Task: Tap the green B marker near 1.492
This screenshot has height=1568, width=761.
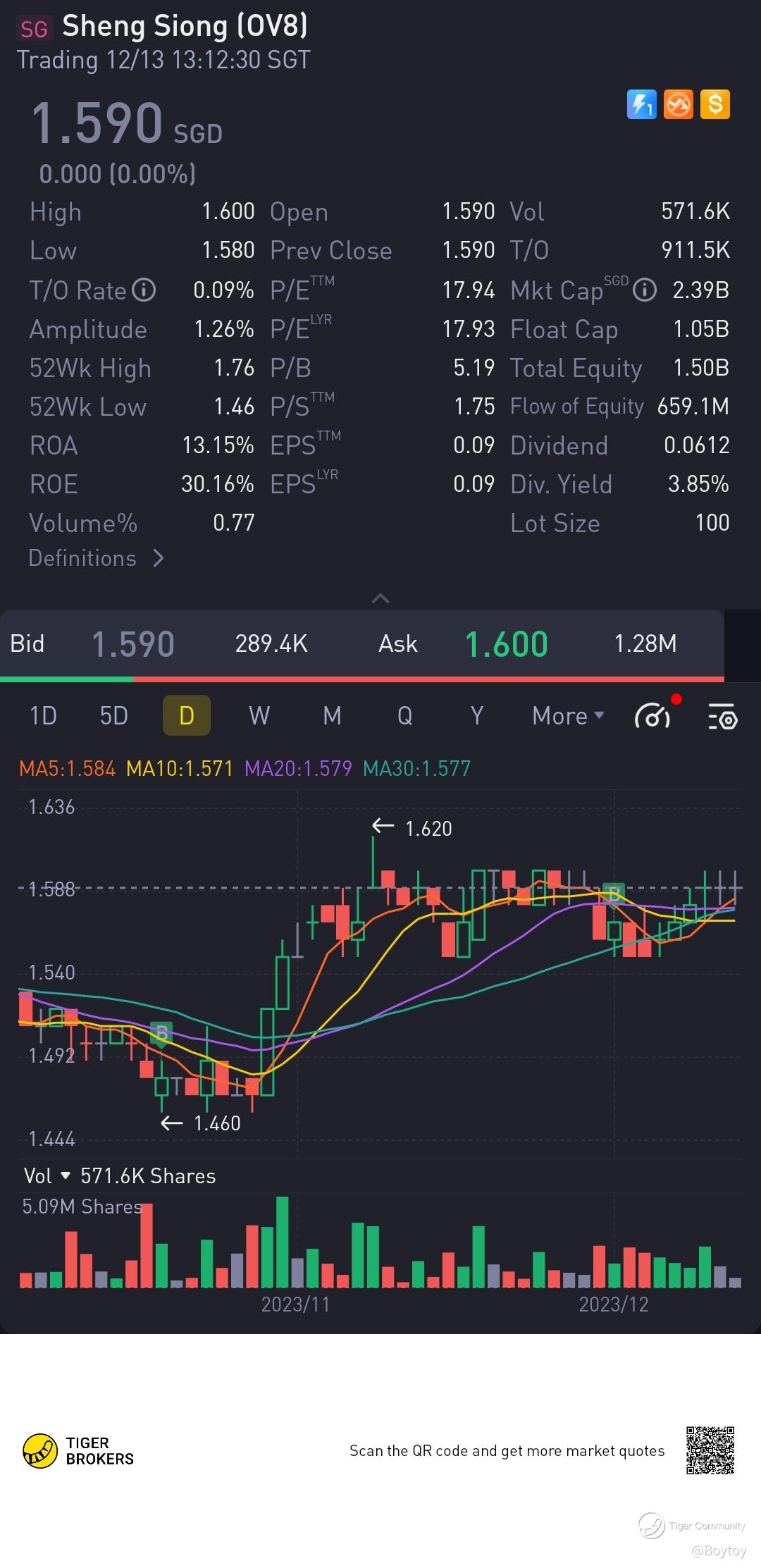Action: click(x=161, y=1035)
